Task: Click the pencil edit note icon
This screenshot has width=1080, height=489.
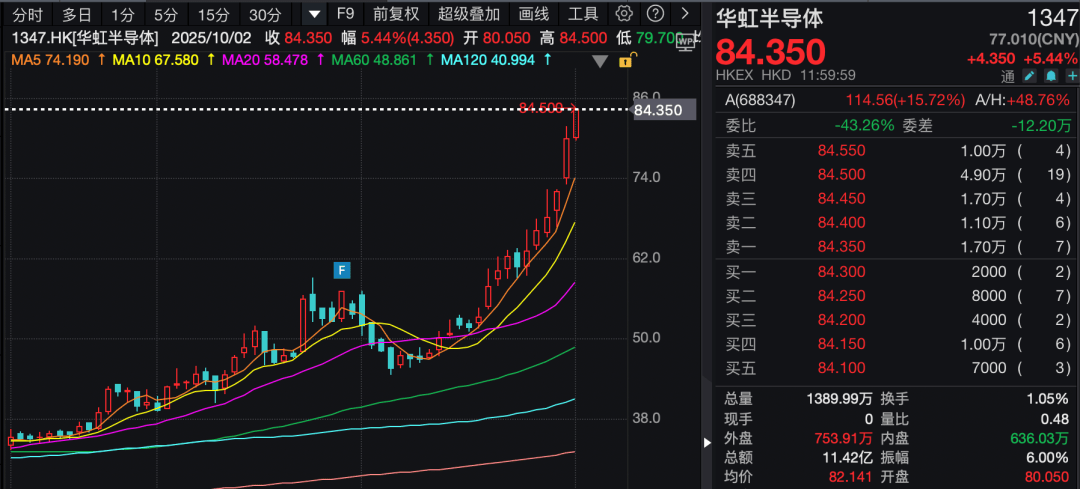Action: point(1031,76)
